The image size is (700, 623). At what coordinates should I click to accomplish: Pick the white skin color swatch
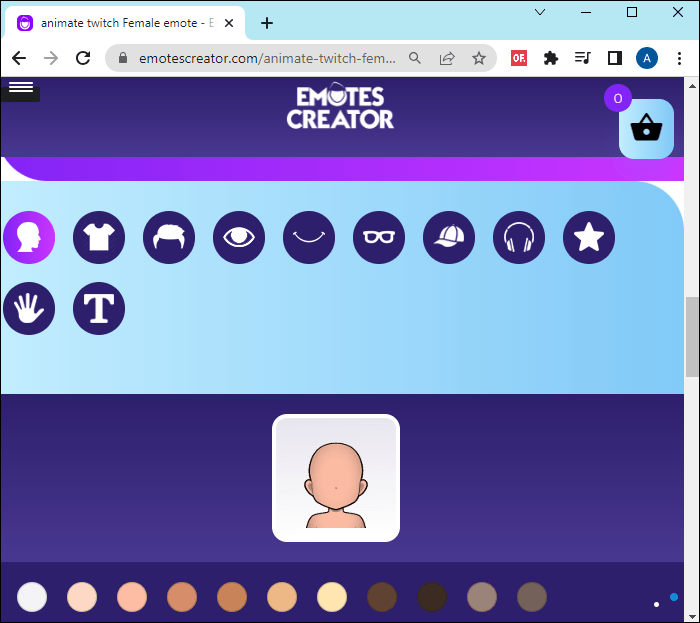point(32,597)
